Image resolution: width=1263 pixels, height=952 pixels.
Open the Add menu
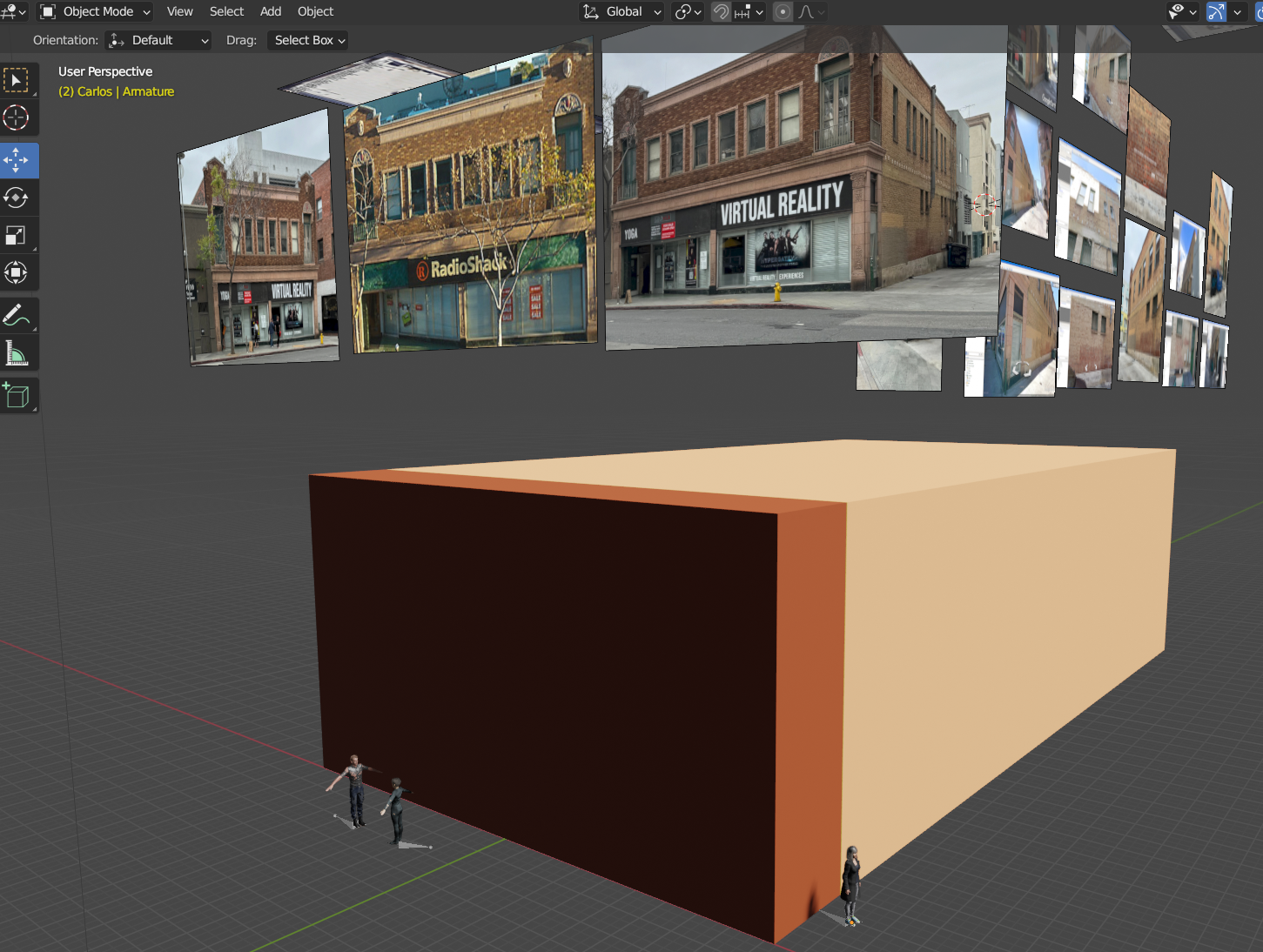coord(271,11)
